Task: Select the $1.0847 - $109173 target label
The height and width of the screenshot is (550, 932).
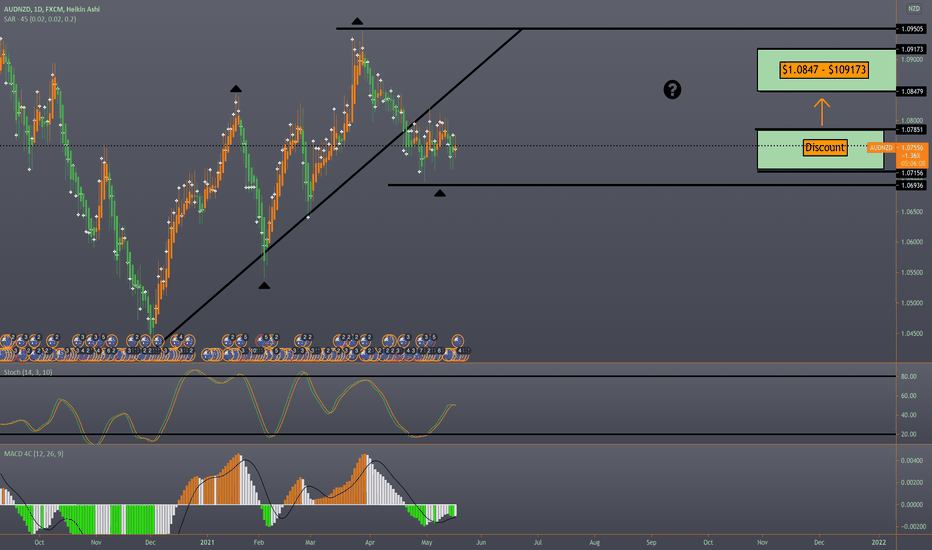Action: pyautogui.click(x=824, y=70)
